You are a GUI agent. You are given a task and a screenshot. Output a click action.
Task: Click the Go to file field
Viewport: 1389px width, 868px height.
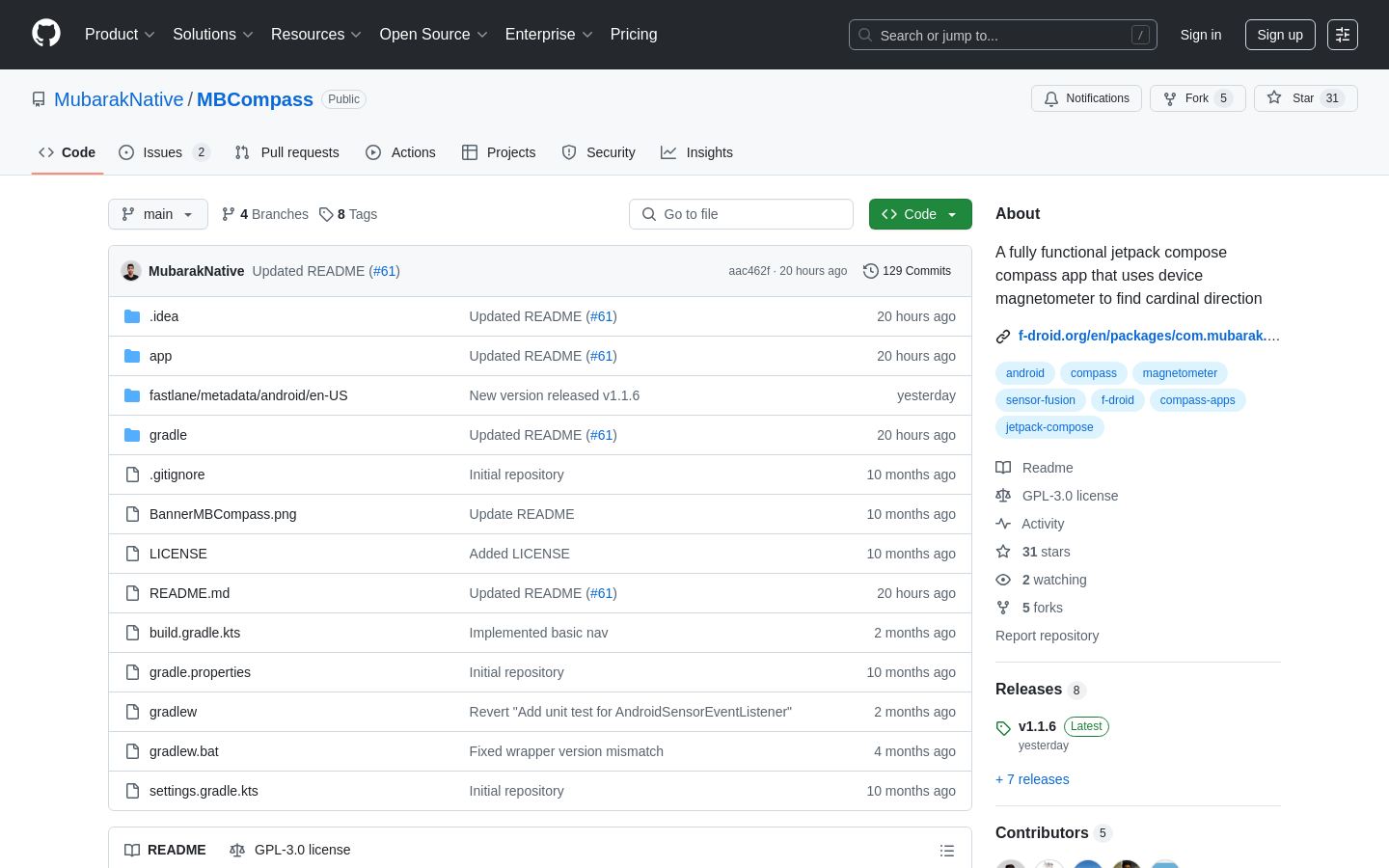[741, 214]
